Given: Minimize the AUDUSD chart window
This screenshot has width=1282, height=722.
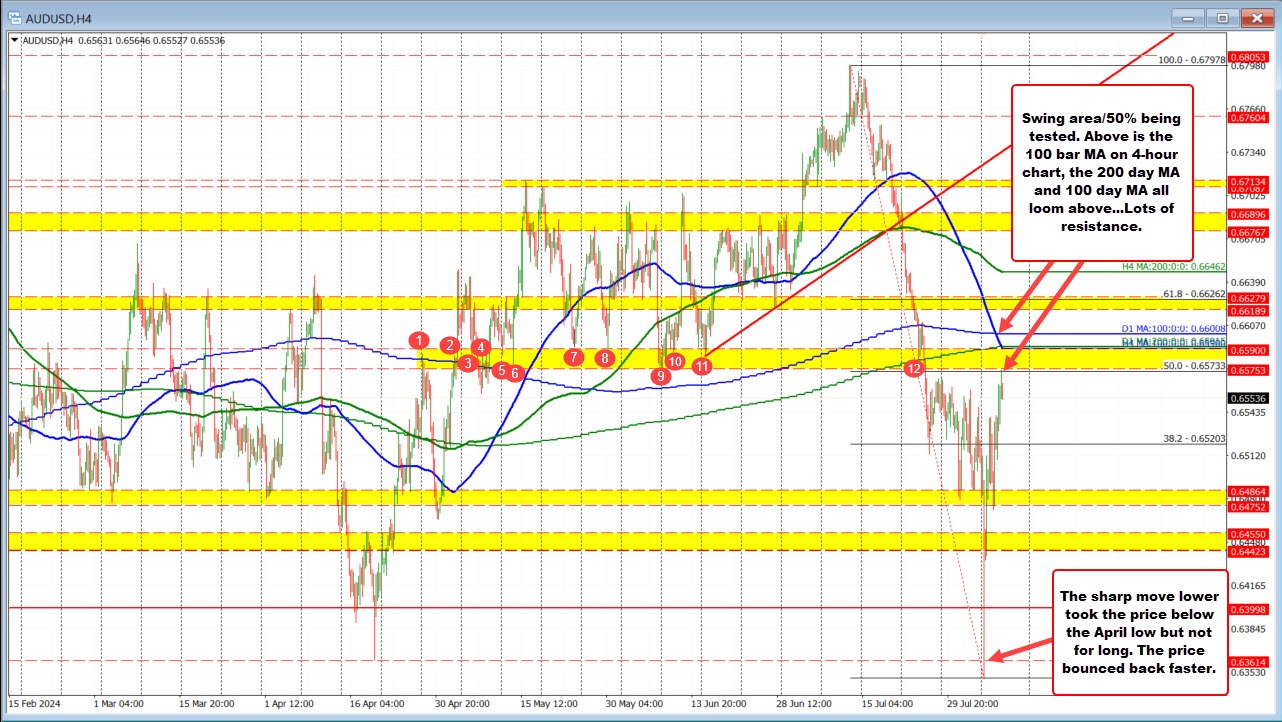Looking at the screenshot, I should pos(1188,17).
